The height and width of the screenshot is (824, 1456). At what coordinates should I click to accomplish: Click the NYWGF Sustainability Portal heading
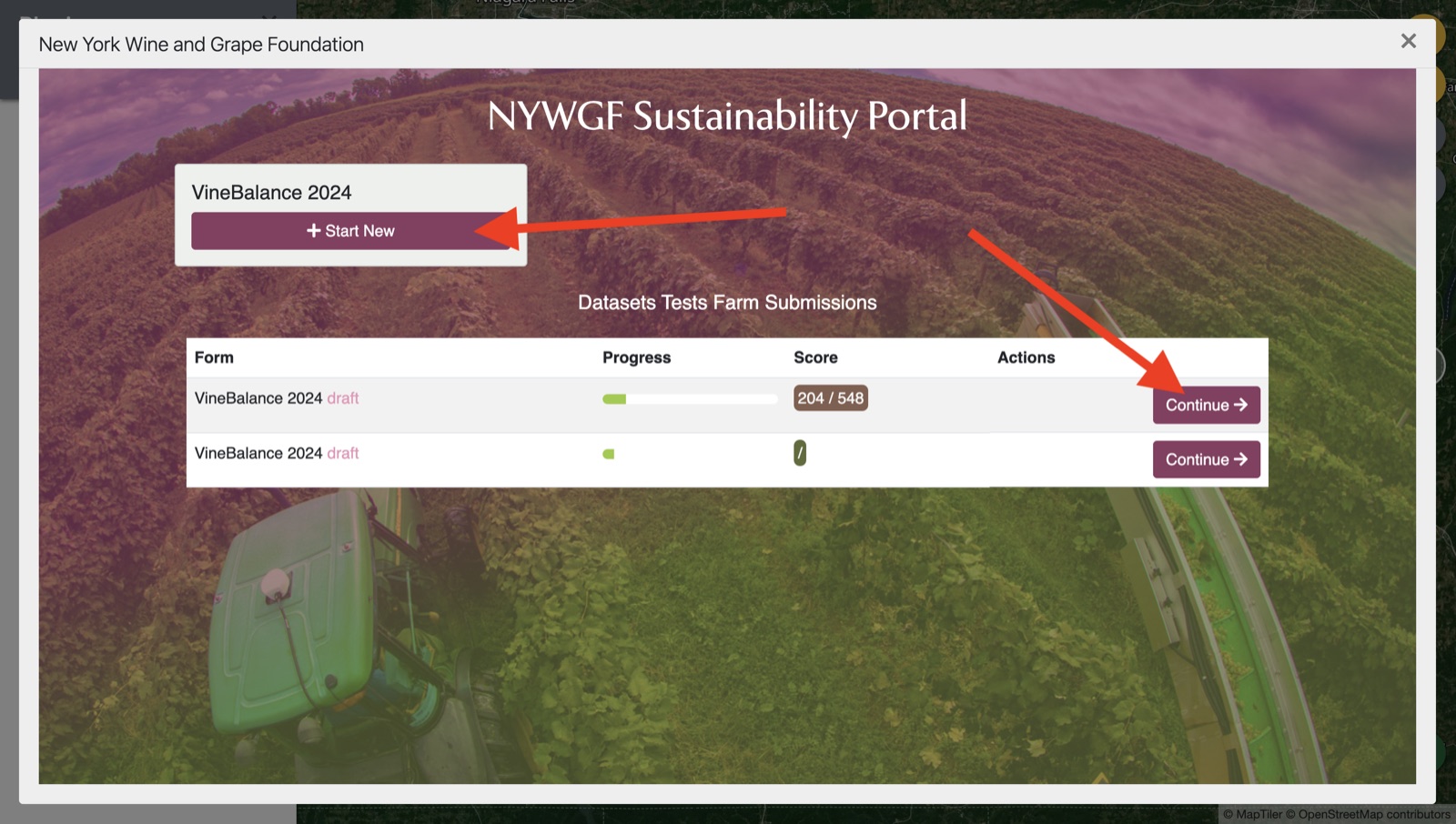727,116
